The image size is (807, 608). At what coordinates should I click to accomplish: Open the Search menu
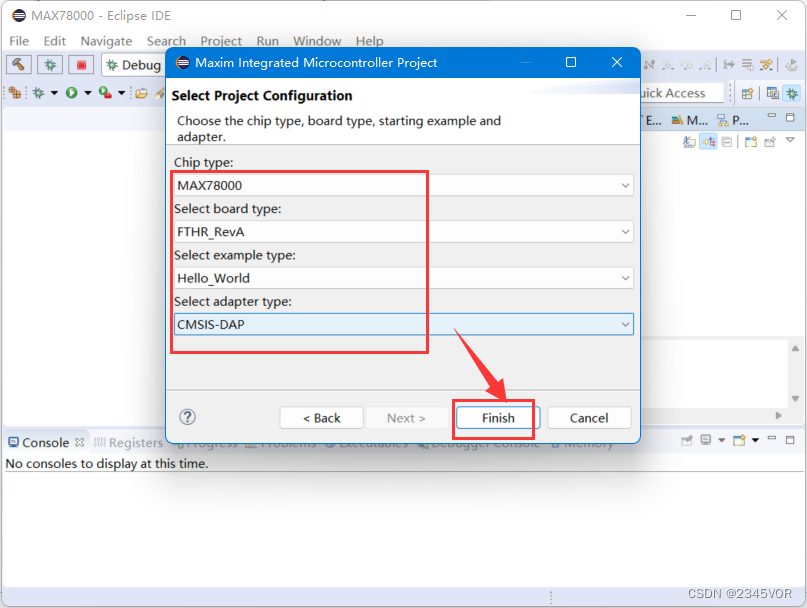pos(166,41)
